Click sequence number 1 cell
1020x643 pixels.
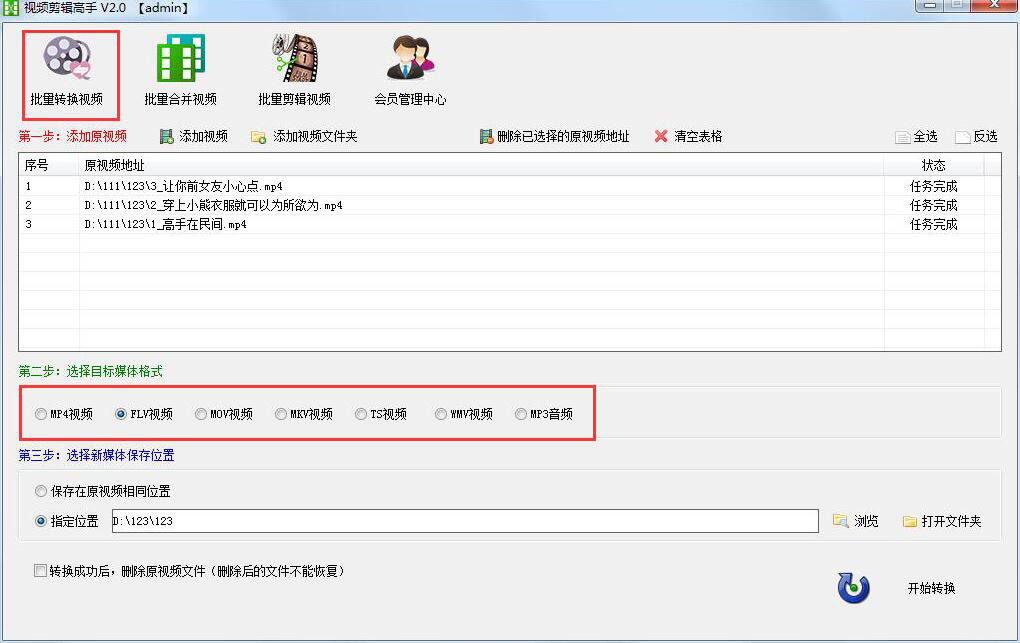49,186
